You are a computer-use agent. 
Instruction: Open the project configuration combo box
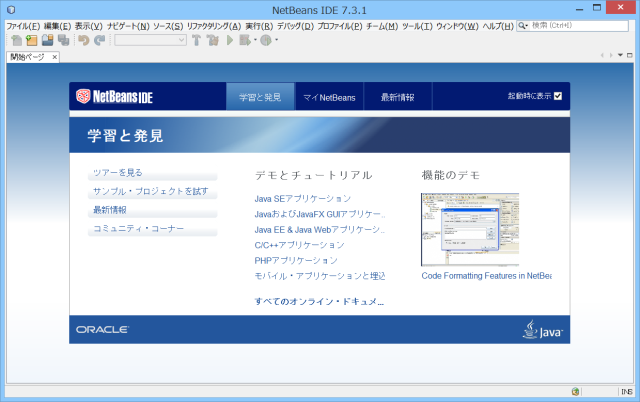point(150,40)
